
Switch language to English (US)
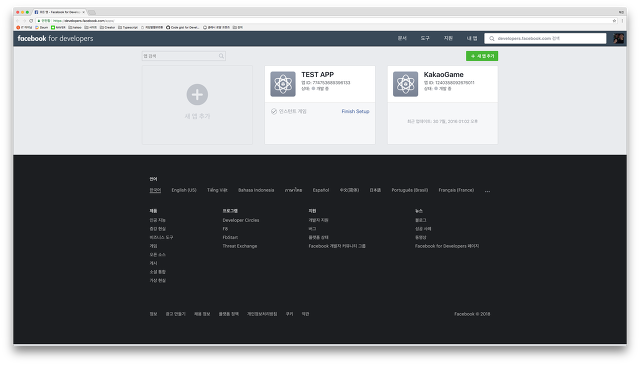pos(184,190)
